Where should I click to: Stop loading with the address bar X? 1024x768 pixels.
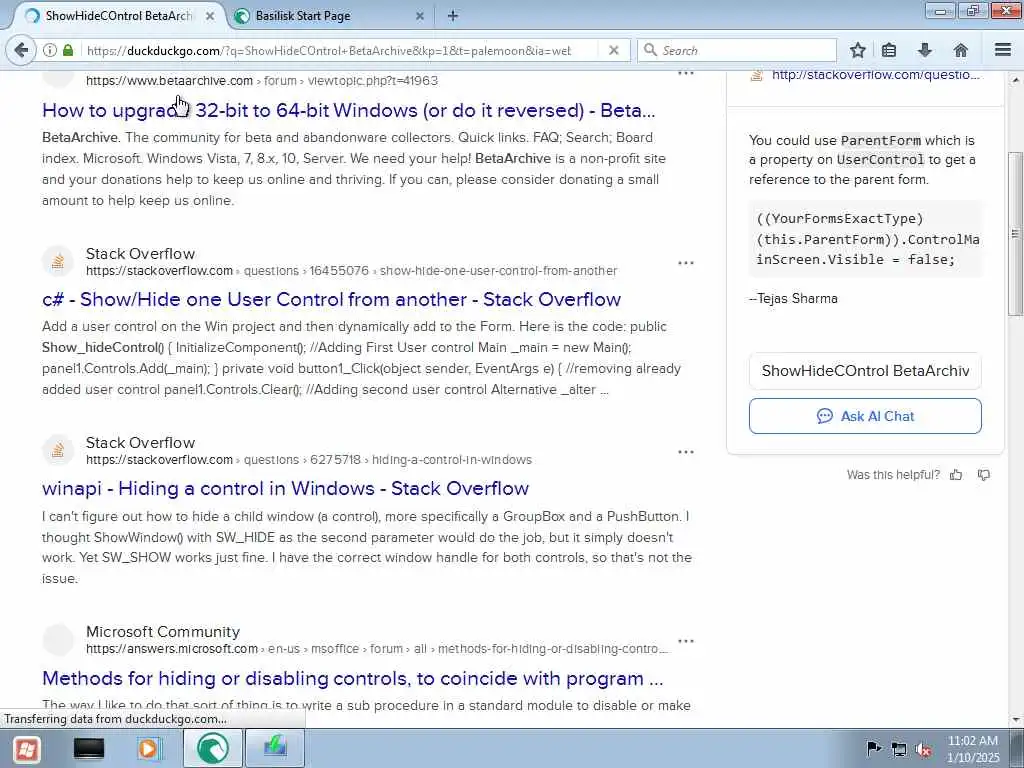coord(613,50)
